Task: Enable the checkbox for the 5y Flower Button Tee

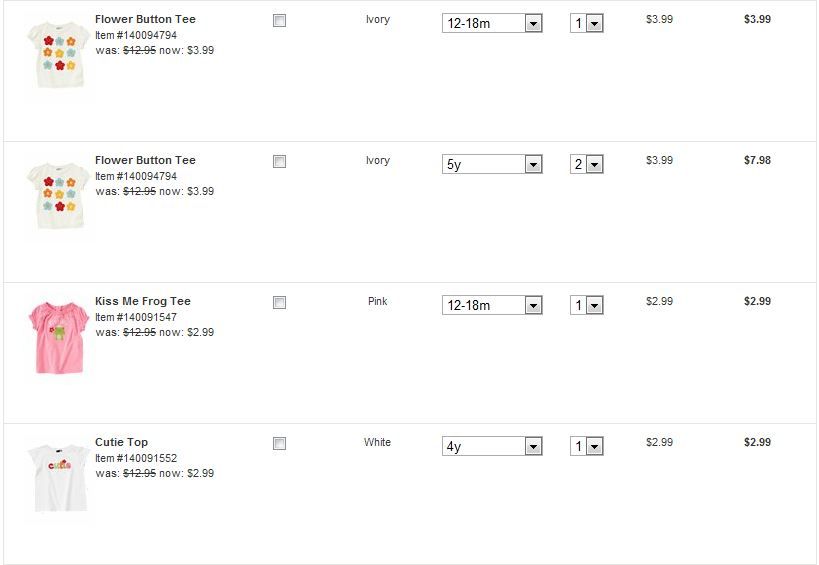Action: click(x=280, y=161)
